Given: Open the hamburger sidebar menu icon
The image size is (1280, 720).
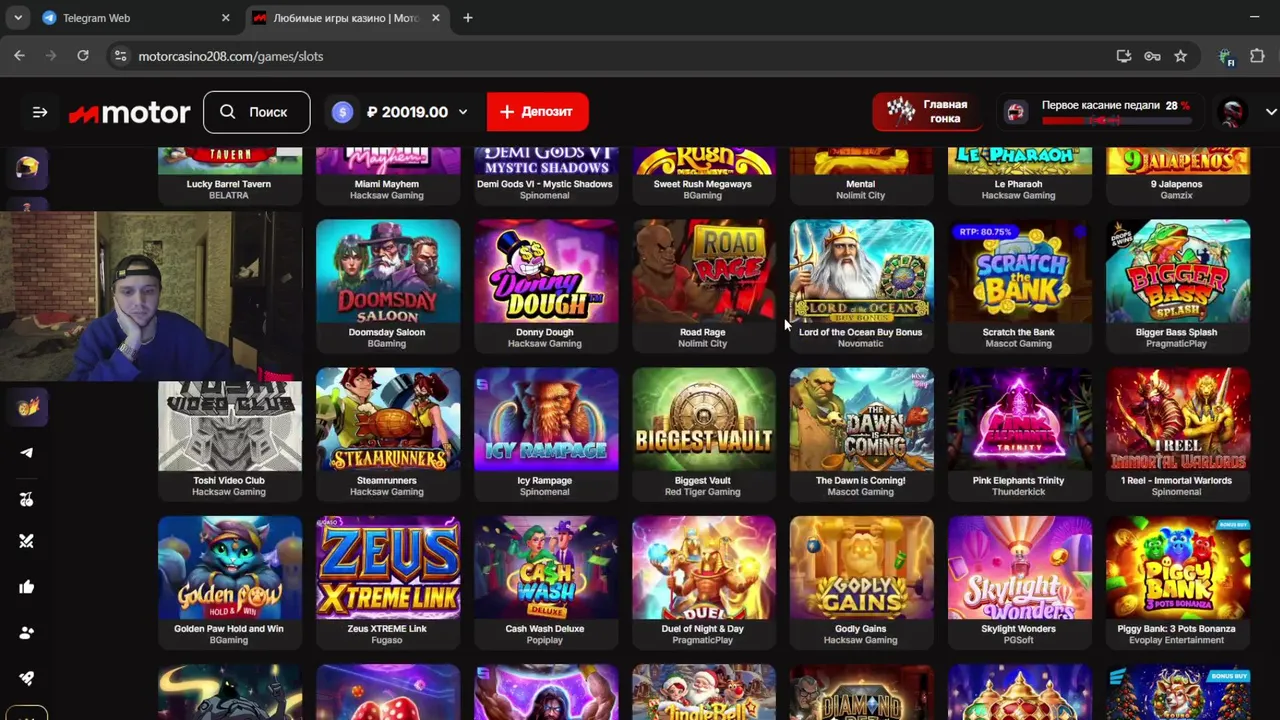Looking at the screenshot, I should pos(40,112).
